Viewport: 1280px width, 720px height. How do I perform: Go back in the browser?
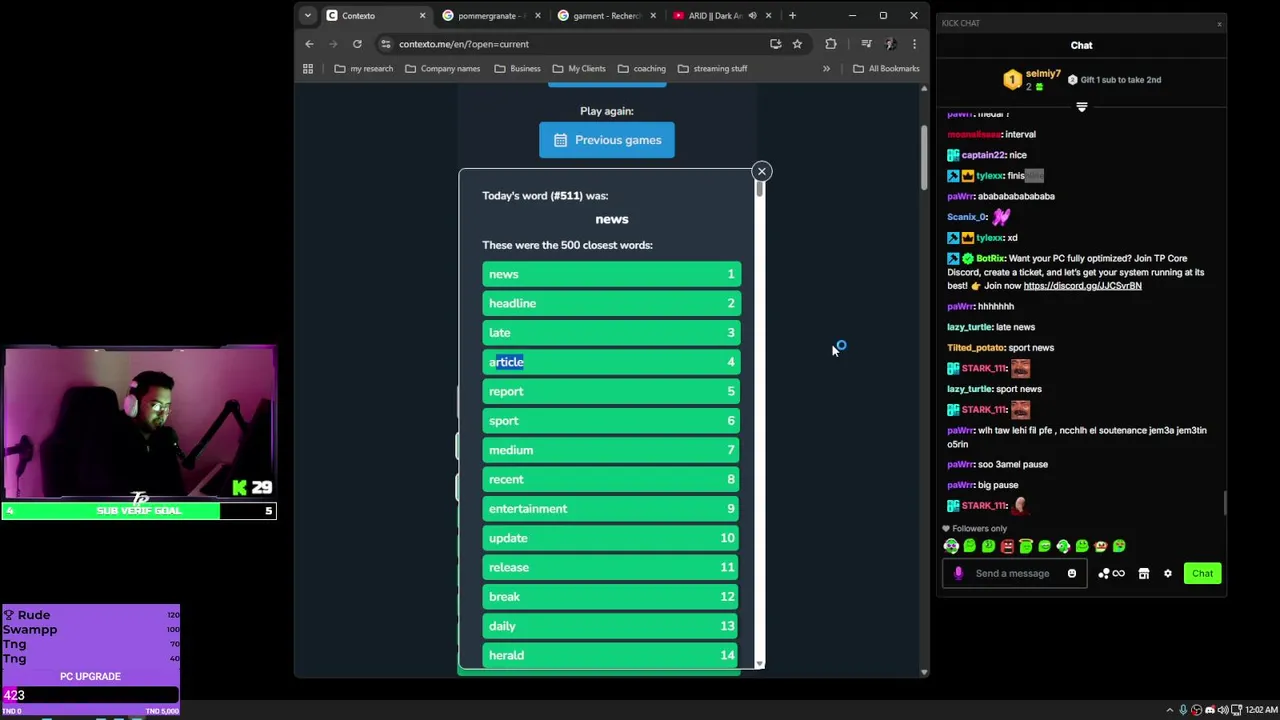[309, 44]
